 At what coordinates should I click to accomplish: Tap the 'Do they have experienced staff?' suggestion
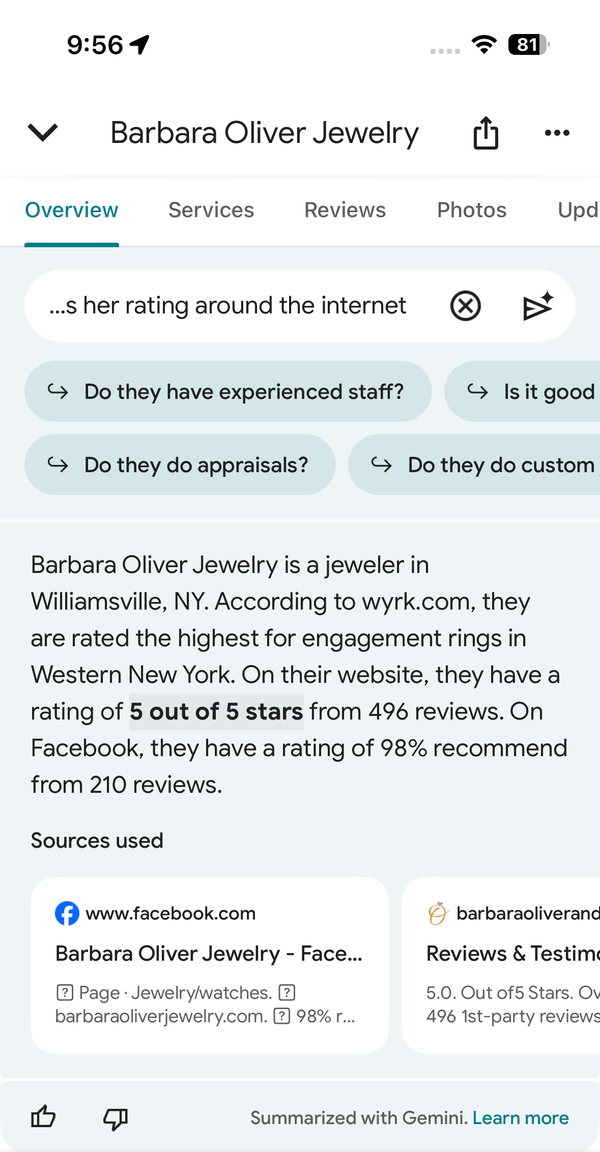point(228,392)
